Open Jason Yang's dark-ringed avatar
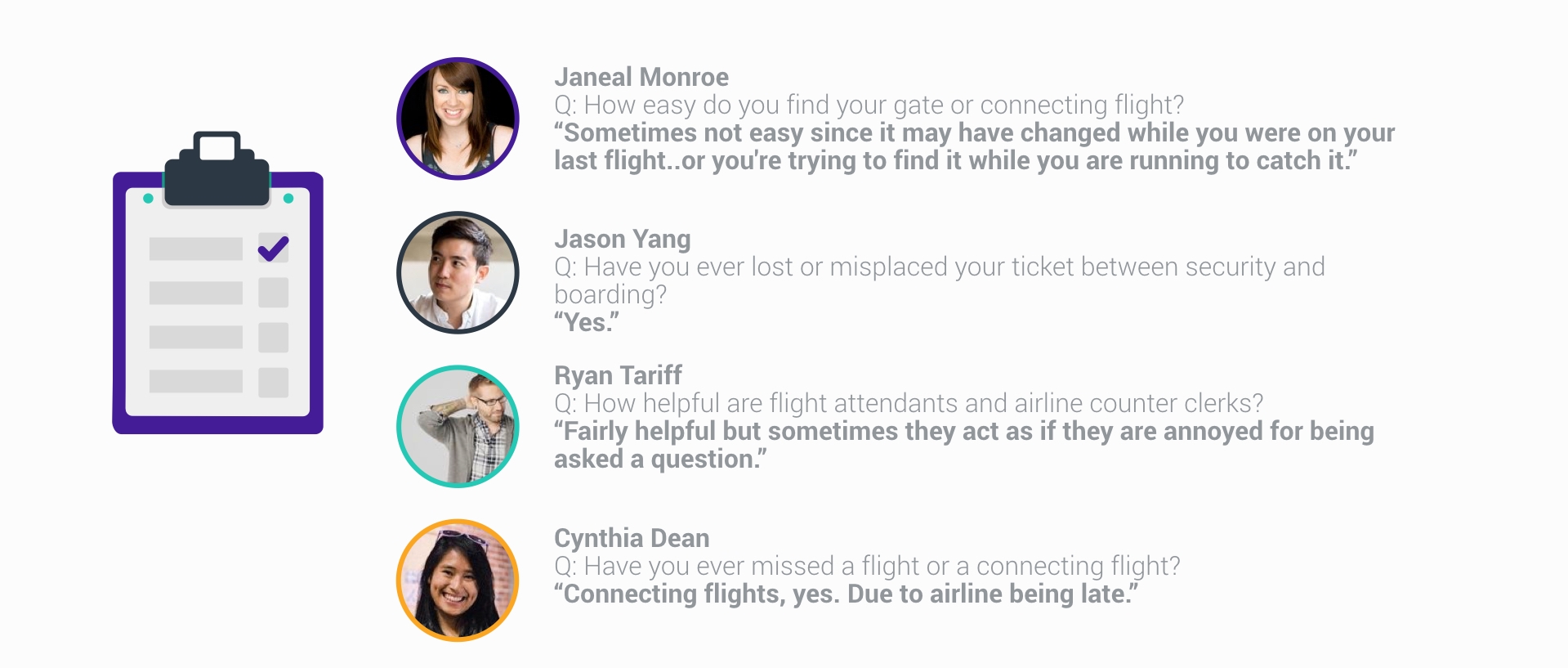The width and height of the screenshot is (1568, 668). coord(458,272)
